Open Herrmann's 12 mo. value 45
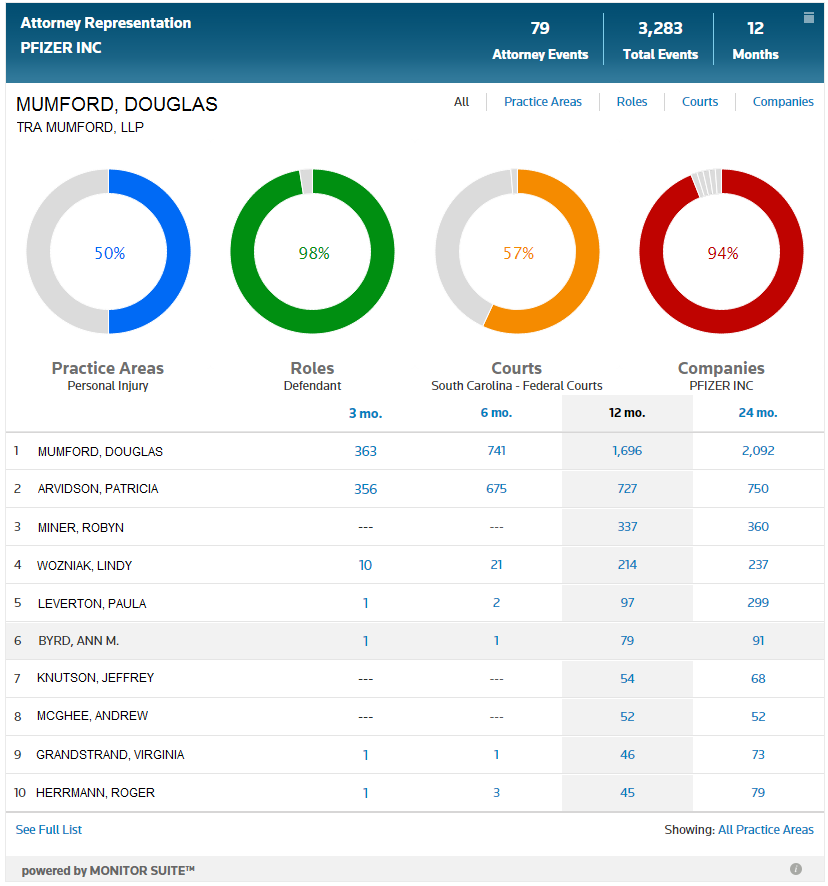 click(627, 793)
